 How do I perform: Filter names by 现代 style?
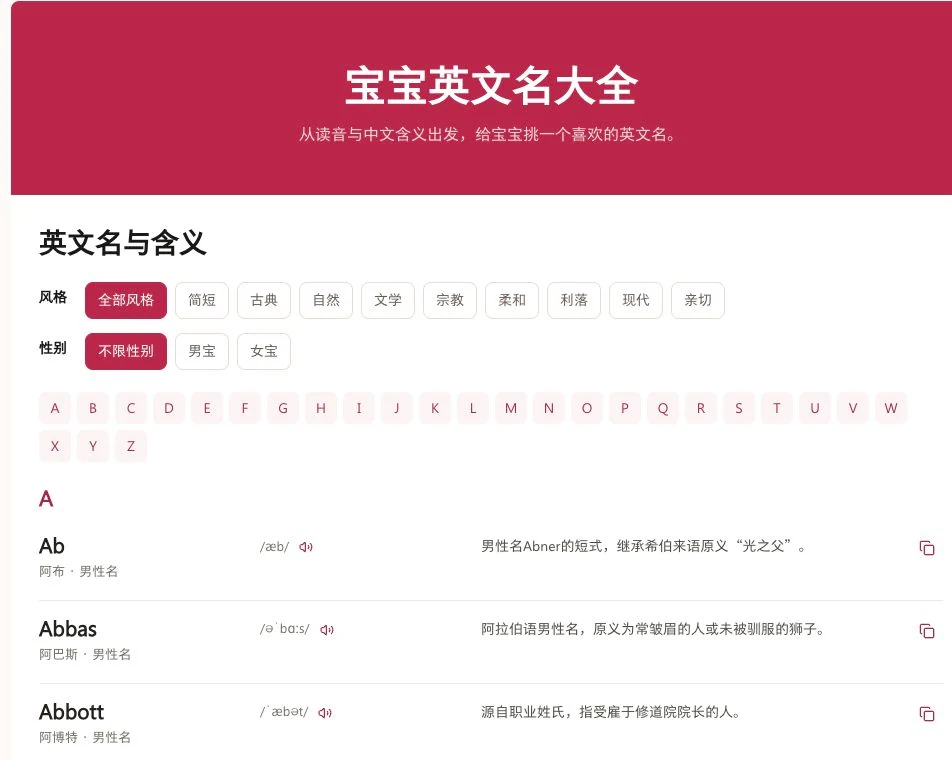click(636, 300)
